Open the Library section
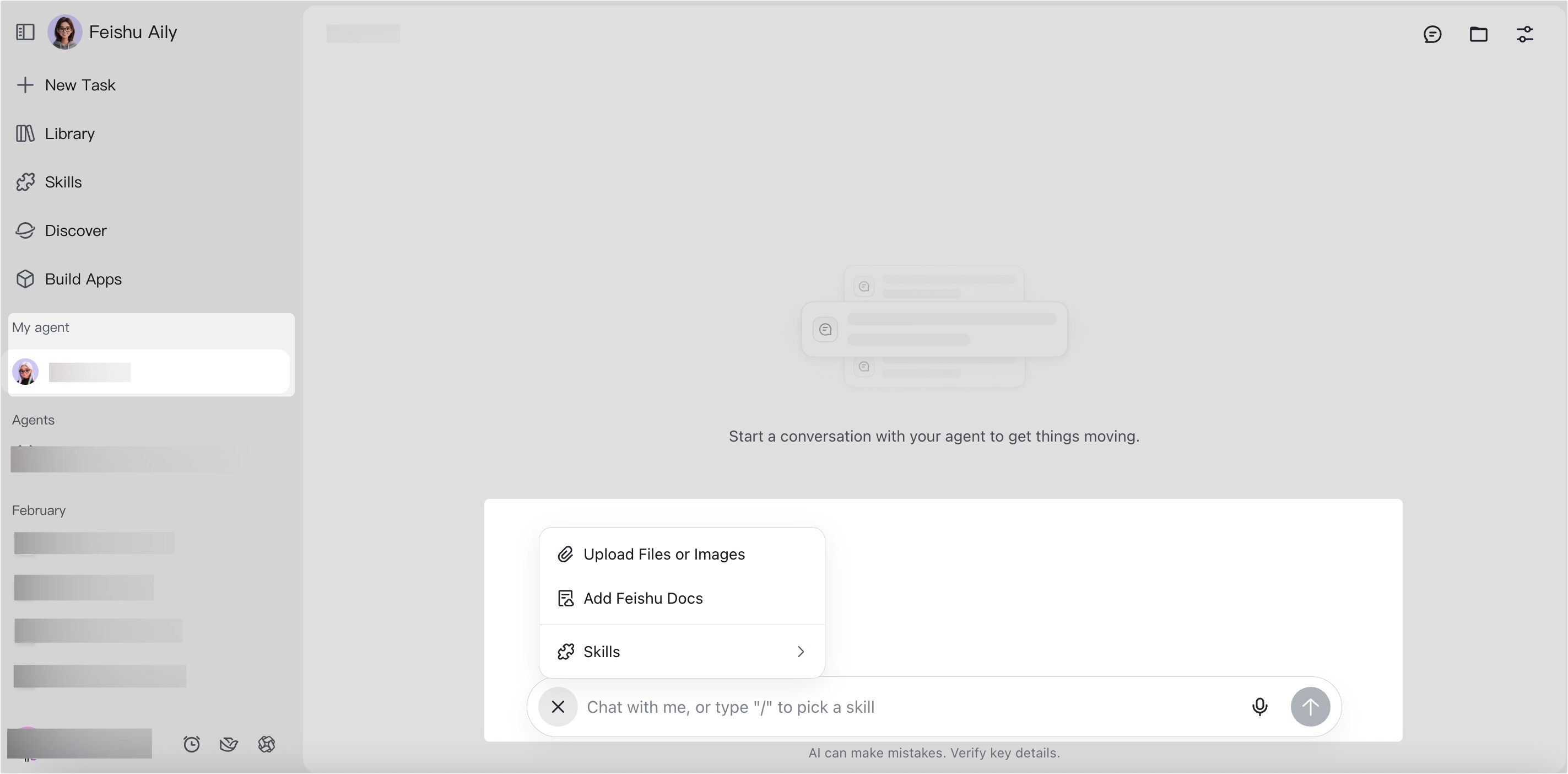Image resolution: width=1568 pixels, height=774 pixels. click(56, 133)
